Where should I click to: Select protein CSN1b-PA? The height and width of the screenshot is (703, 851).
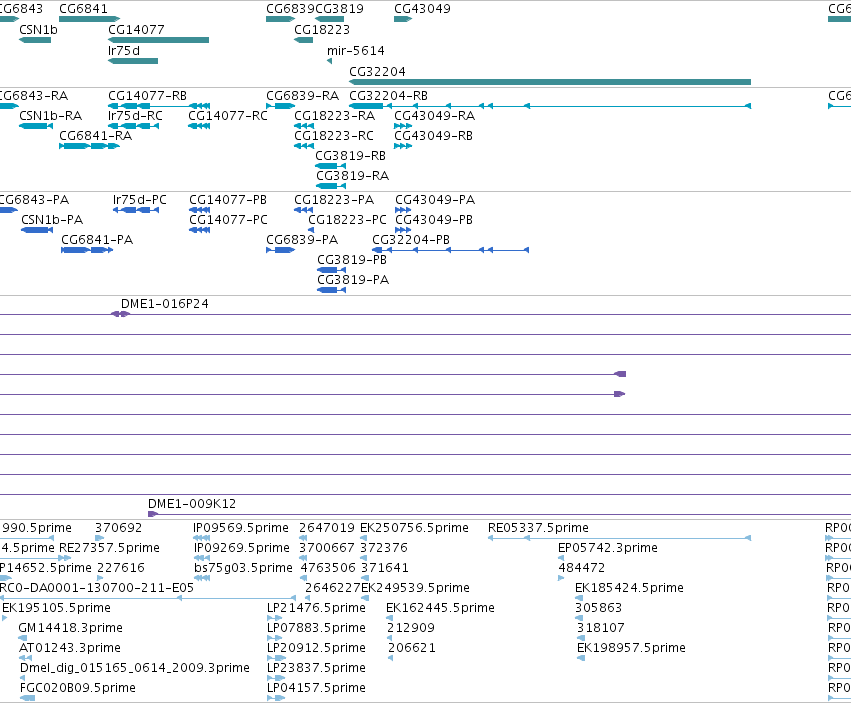pos(37,230)
